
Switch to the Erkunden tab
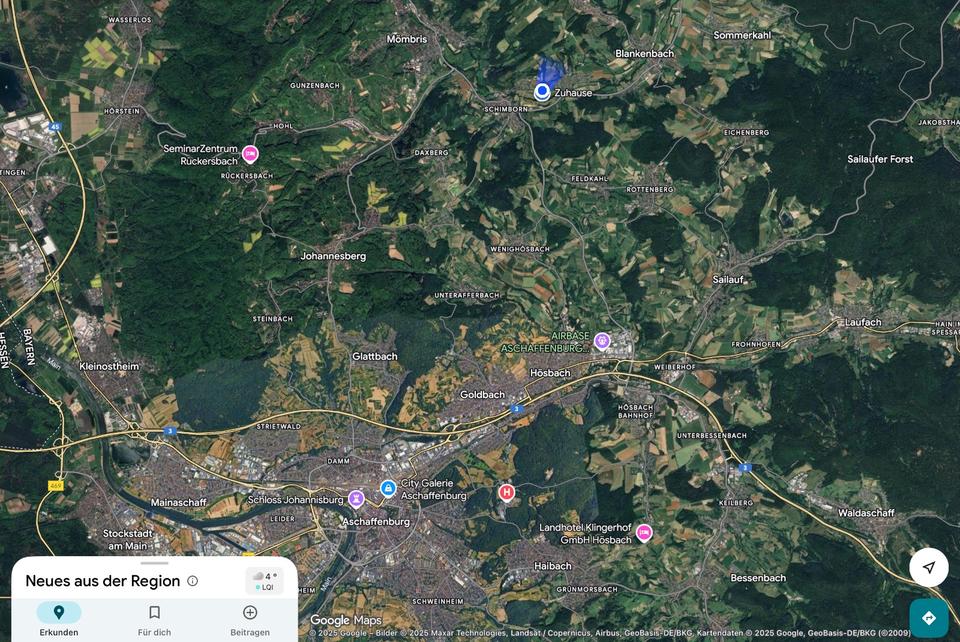click(x=59, y=619)
